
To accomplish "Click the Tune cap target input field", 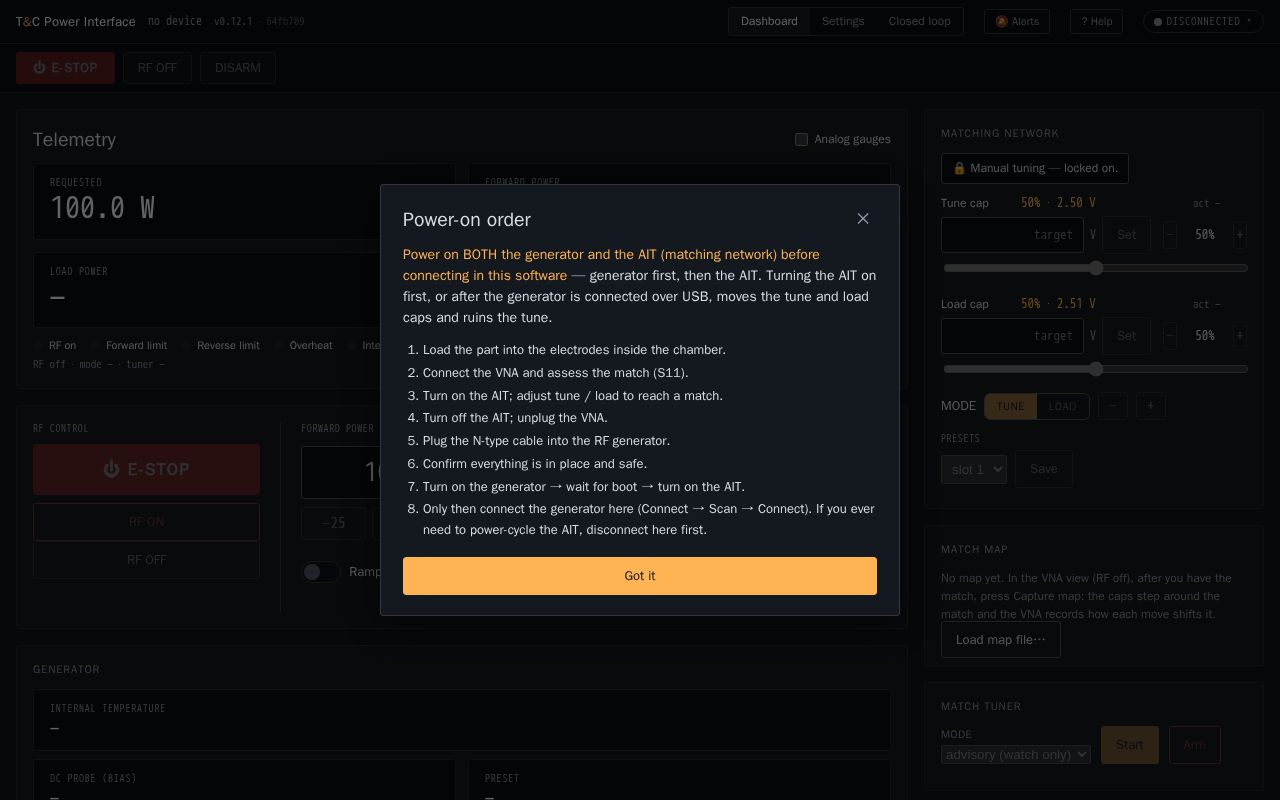I will click(x=1012, y=235).
